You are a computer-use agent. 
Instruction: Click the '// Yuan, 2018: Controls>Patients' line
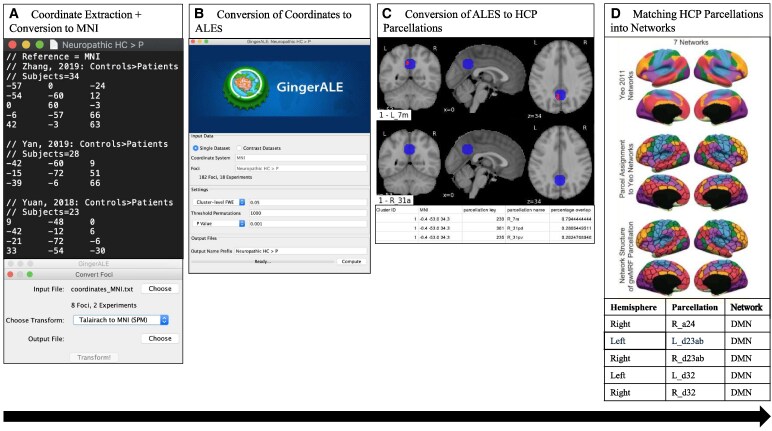pyautogui.click(x=90, y=202)
